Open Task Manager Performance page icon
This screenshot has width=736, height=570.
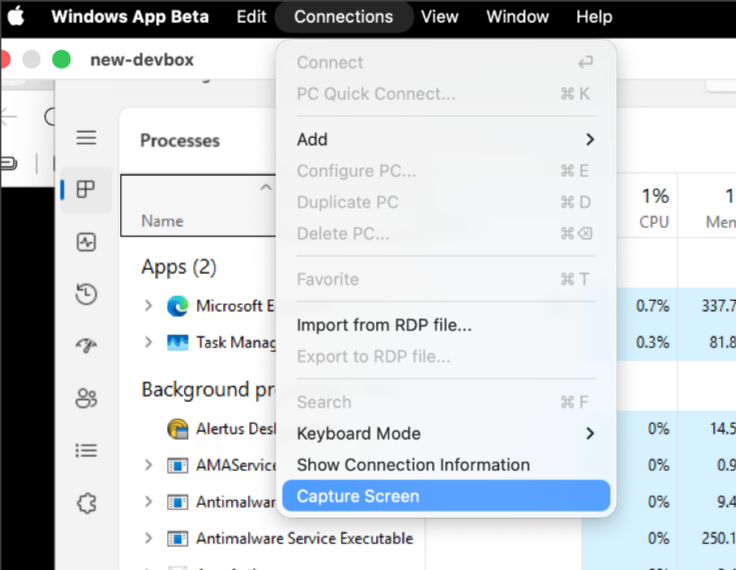point(86,242)
